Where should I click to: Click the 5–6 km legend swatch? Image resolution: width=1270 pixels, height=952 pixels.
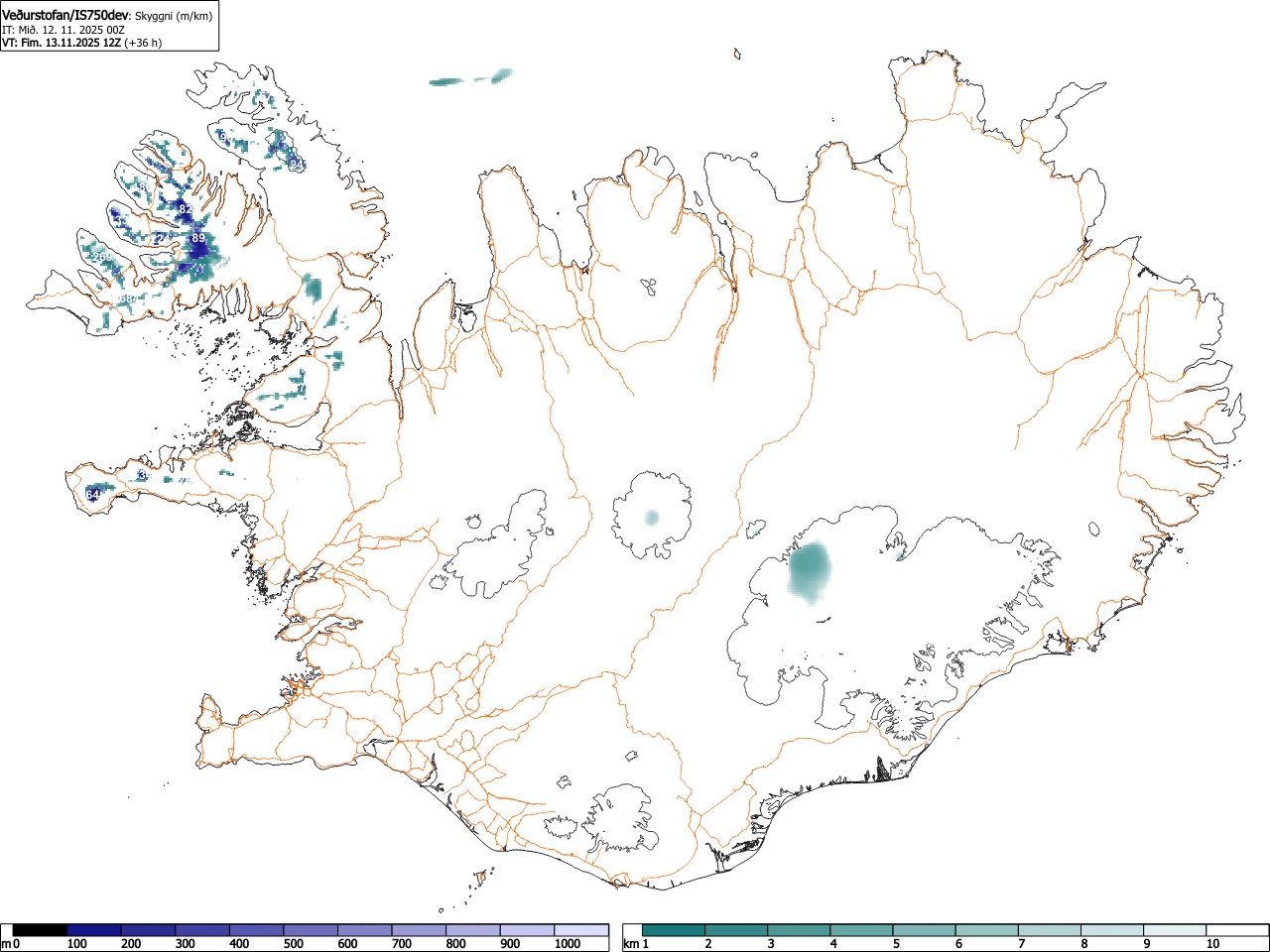[x=924, y=930]
